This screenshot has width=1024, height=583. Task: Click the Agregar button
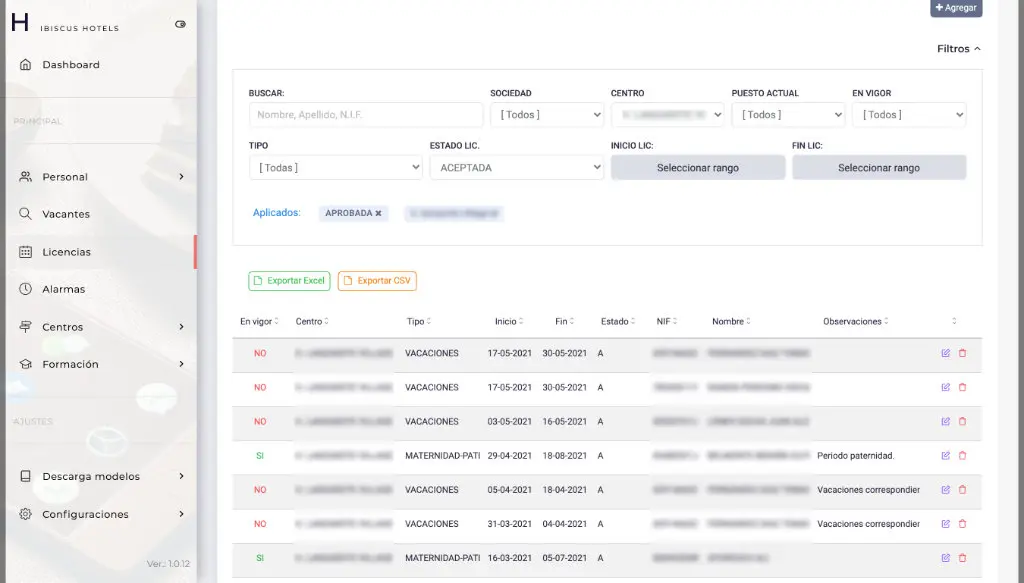click(x=956, y=8)
